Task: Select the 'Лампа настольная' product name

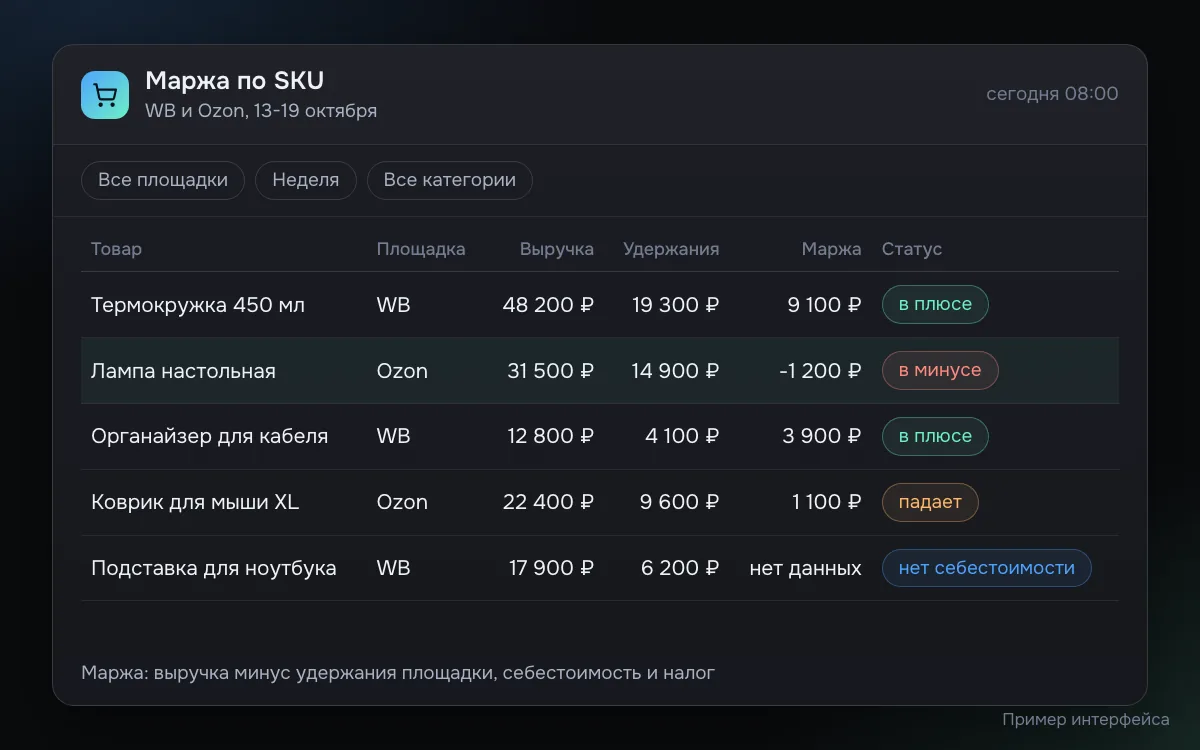Action: pyautogui.click(x=183, y=371)
